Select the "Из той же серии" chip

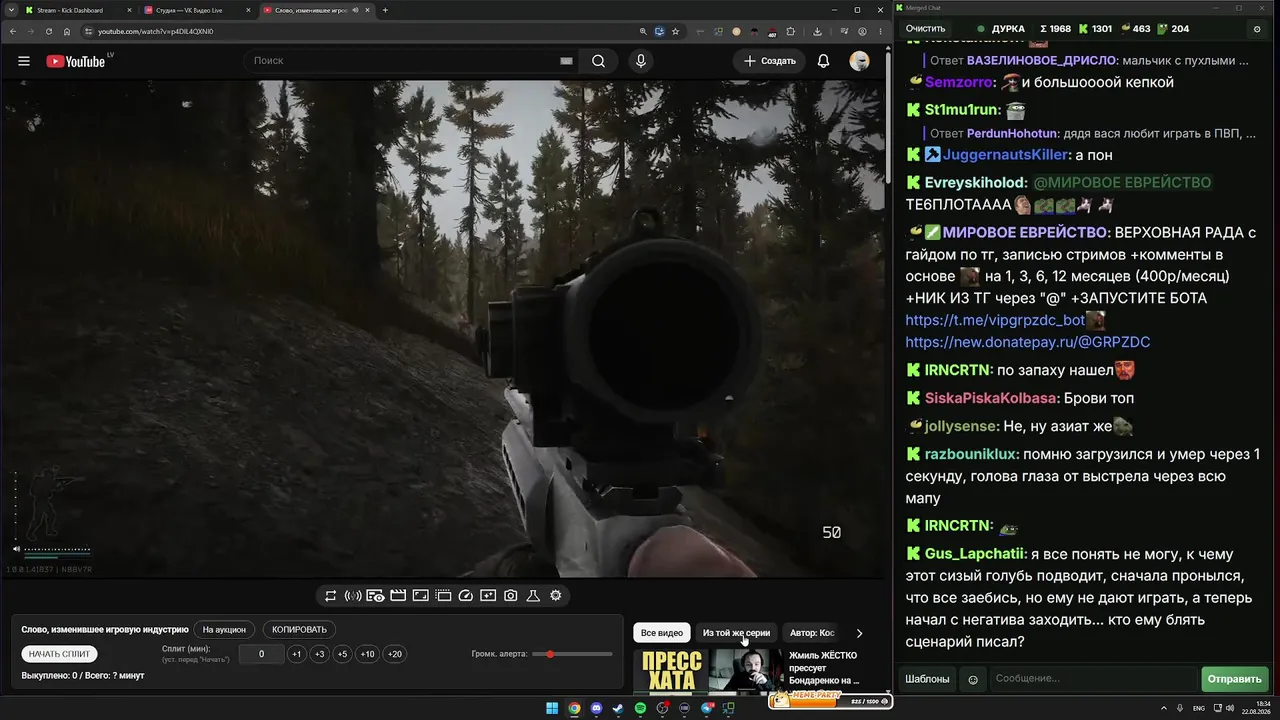click(737, 633)
